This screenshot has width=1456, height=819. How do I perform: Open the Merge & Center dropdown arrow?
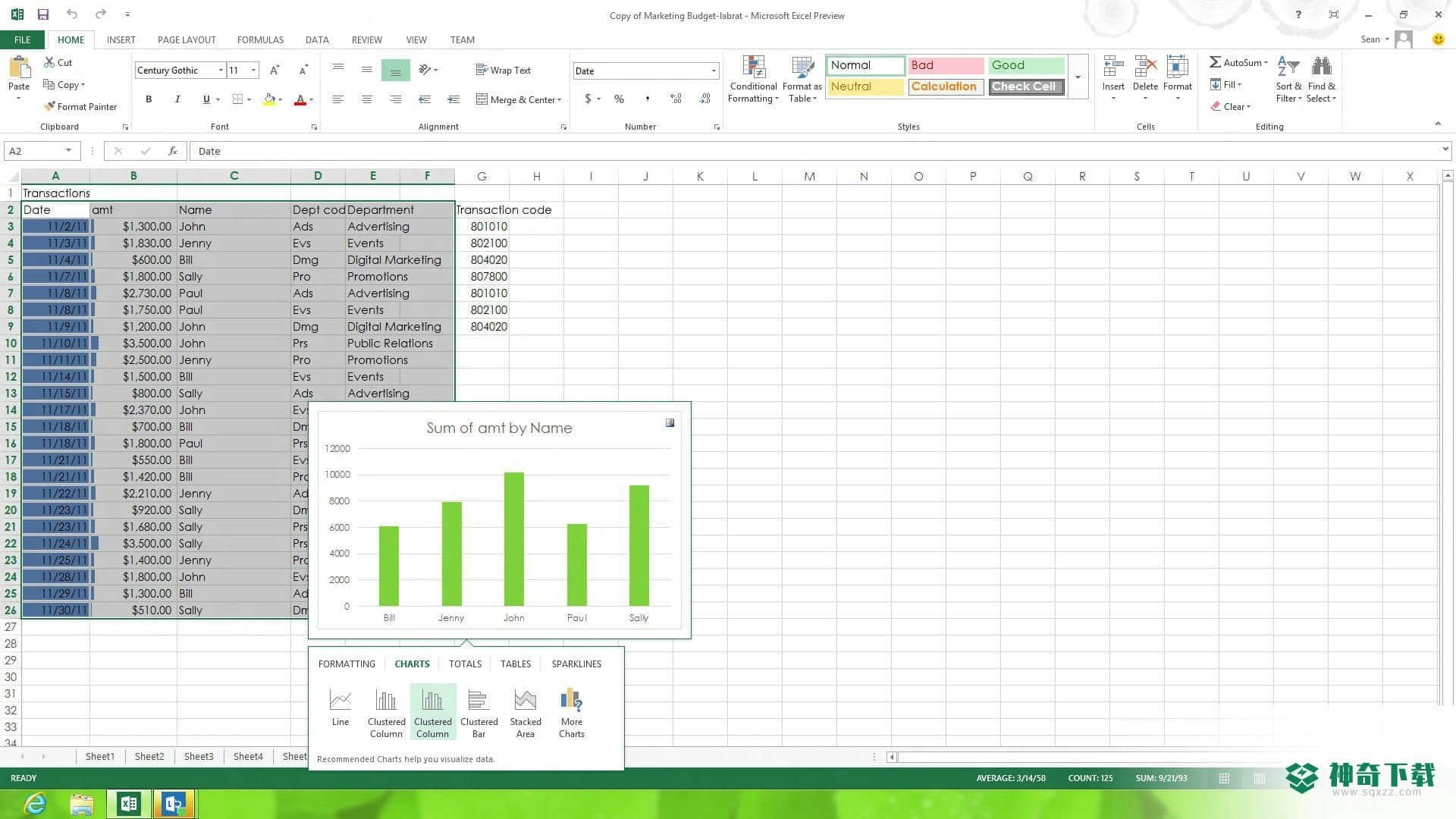pyautogui.click(x=560, y=100)
